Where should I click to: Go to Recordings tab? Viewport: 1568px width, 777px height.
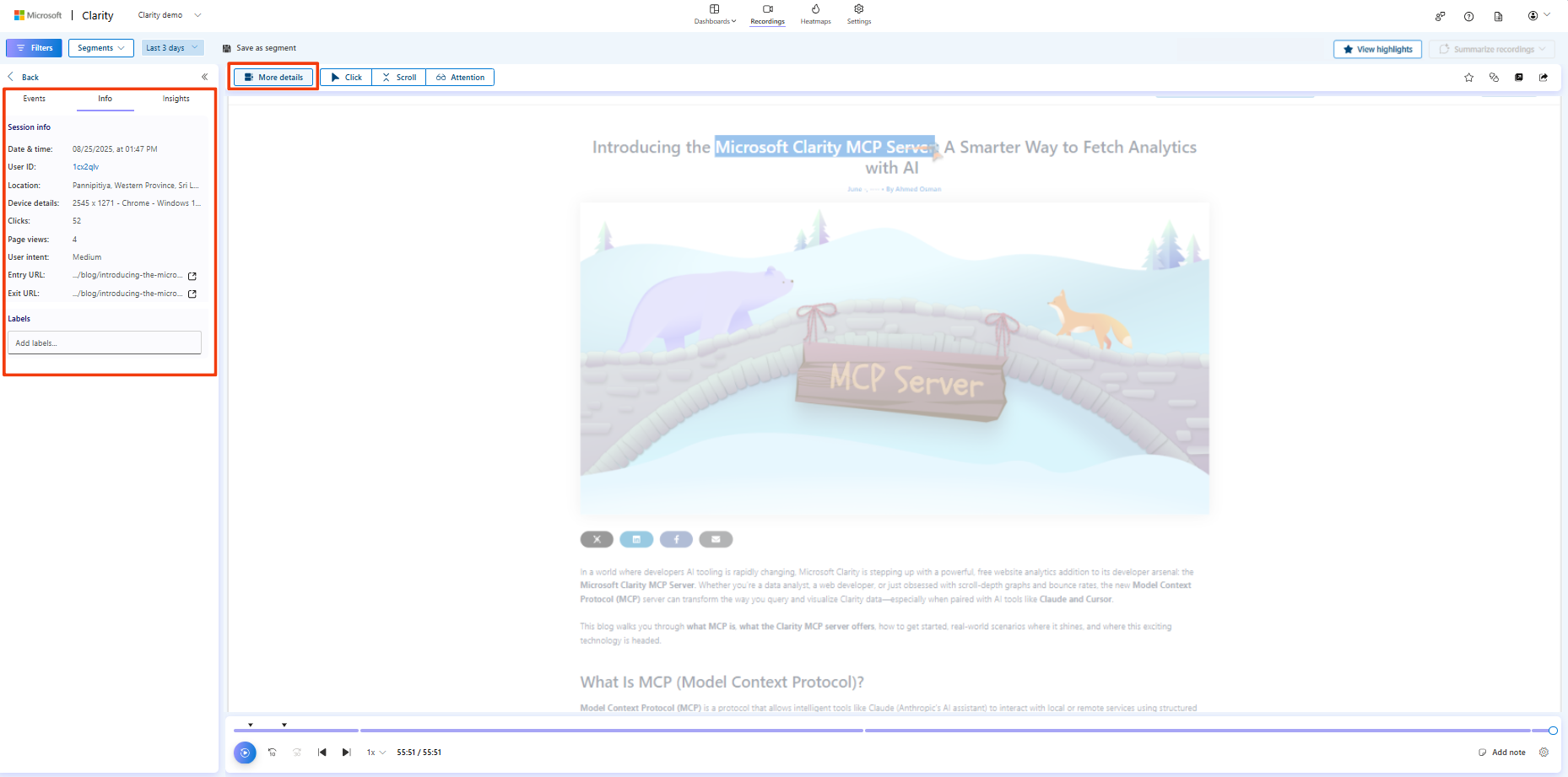click(767, 14)
